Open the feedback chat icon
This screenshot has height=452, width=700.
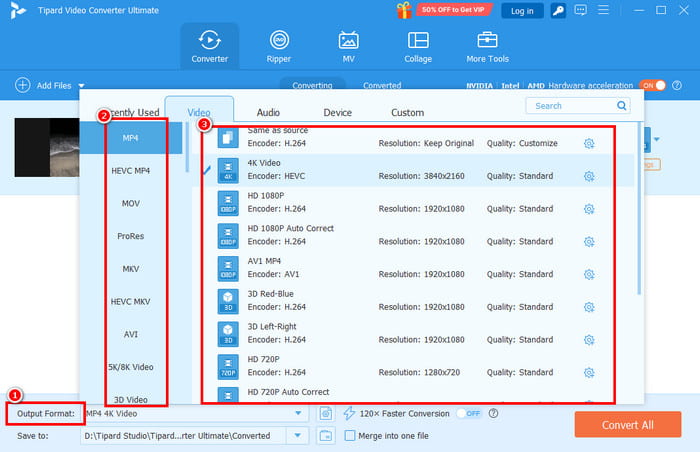point(580,10)
